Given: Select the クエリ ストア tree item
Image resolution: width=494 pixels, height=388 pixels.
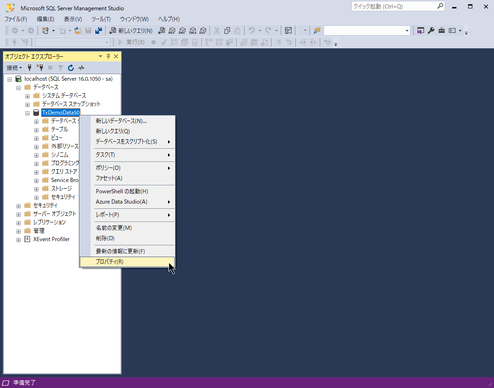Looking at the screenshot, I should (64, 172).
